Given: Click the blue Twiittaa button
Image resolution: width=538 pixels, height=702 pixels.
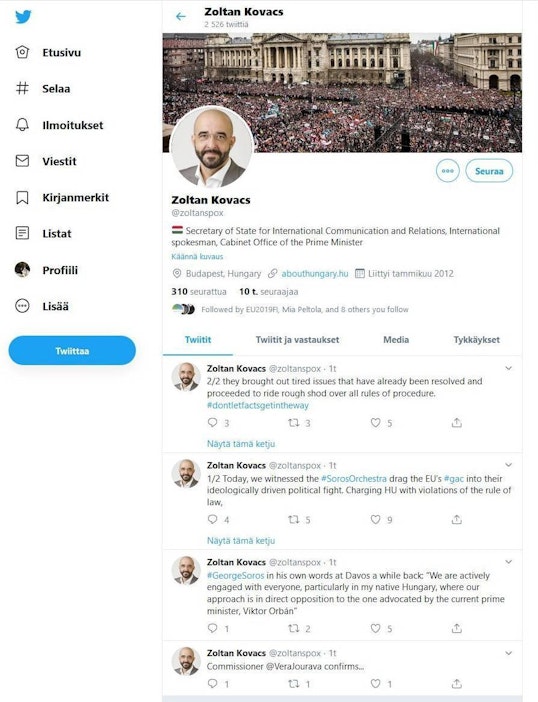Looking at the screenshot, I should pos(72,351).
